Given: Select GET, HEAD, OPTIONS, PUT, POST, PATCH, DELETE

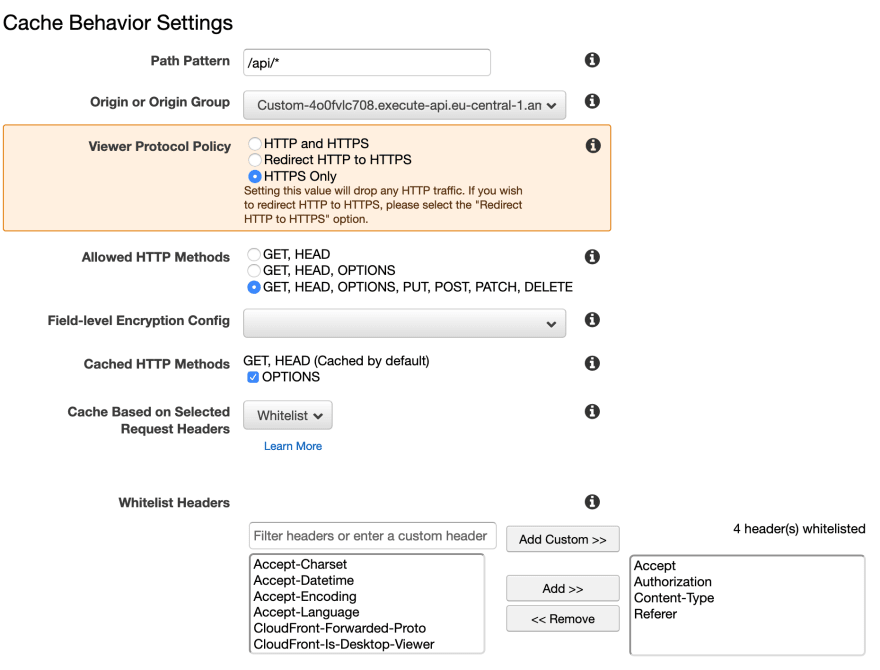Looking at the screenshot, I should pos(254,287).
